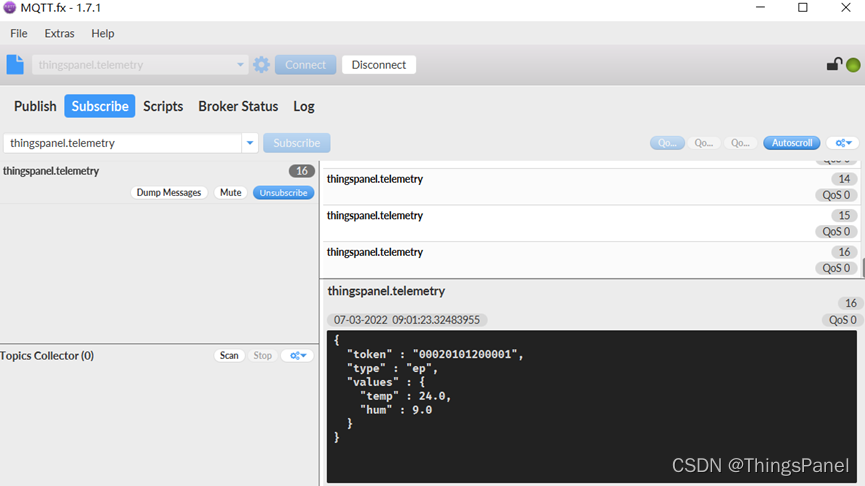This screenshot has width=865, height=486.
Task: Open the Broker Status tab
Action: pos(238,106)
